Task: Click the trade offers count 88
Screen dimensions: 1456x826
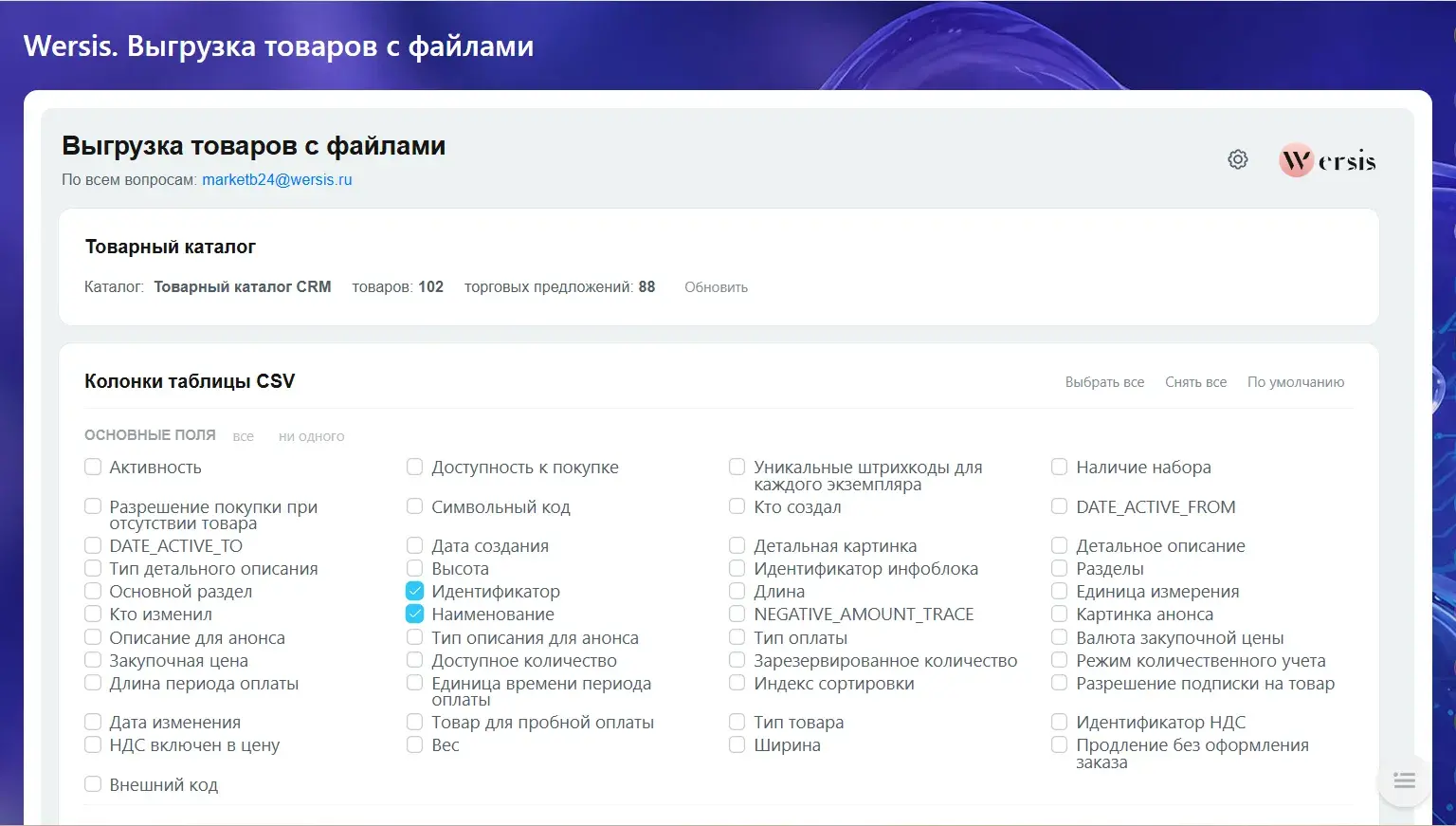Action: (x=646, y=286)
